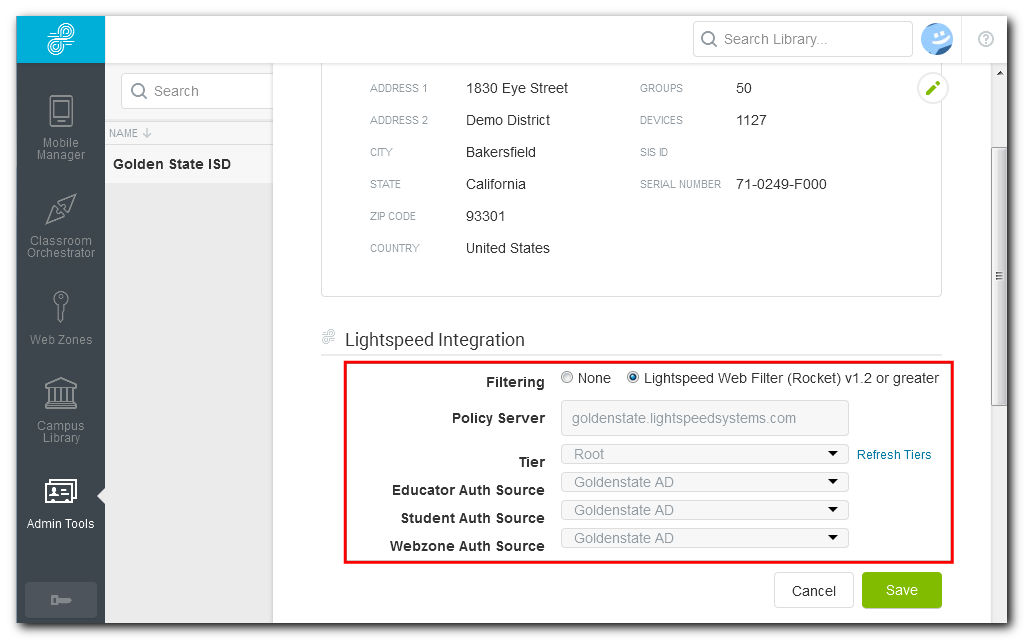Click the groups count 50
The image size is (1024, 640).
(744, 88)
